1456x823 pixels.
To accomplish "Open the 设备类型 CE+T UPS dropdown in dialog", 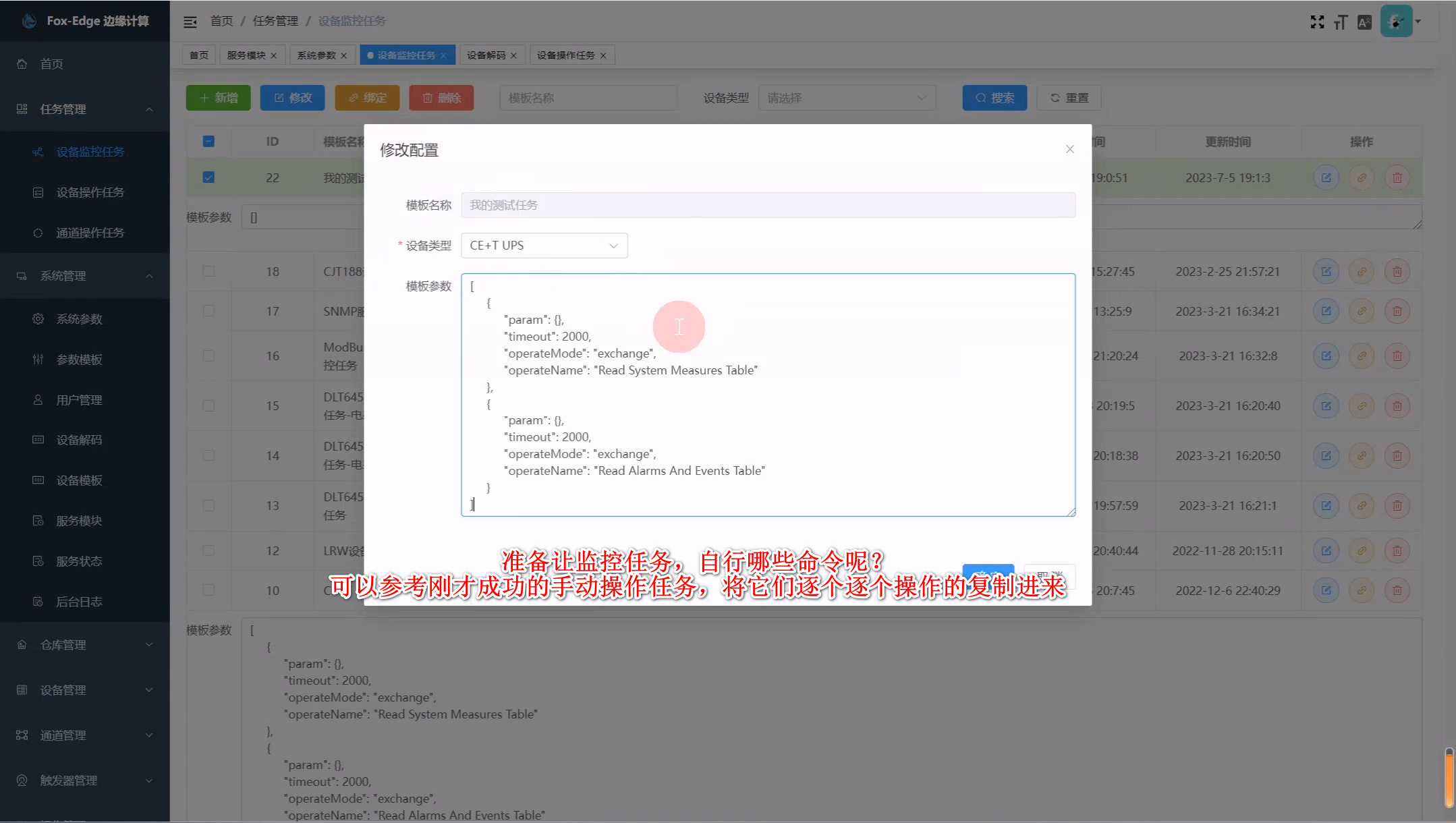I will (544, 246).
